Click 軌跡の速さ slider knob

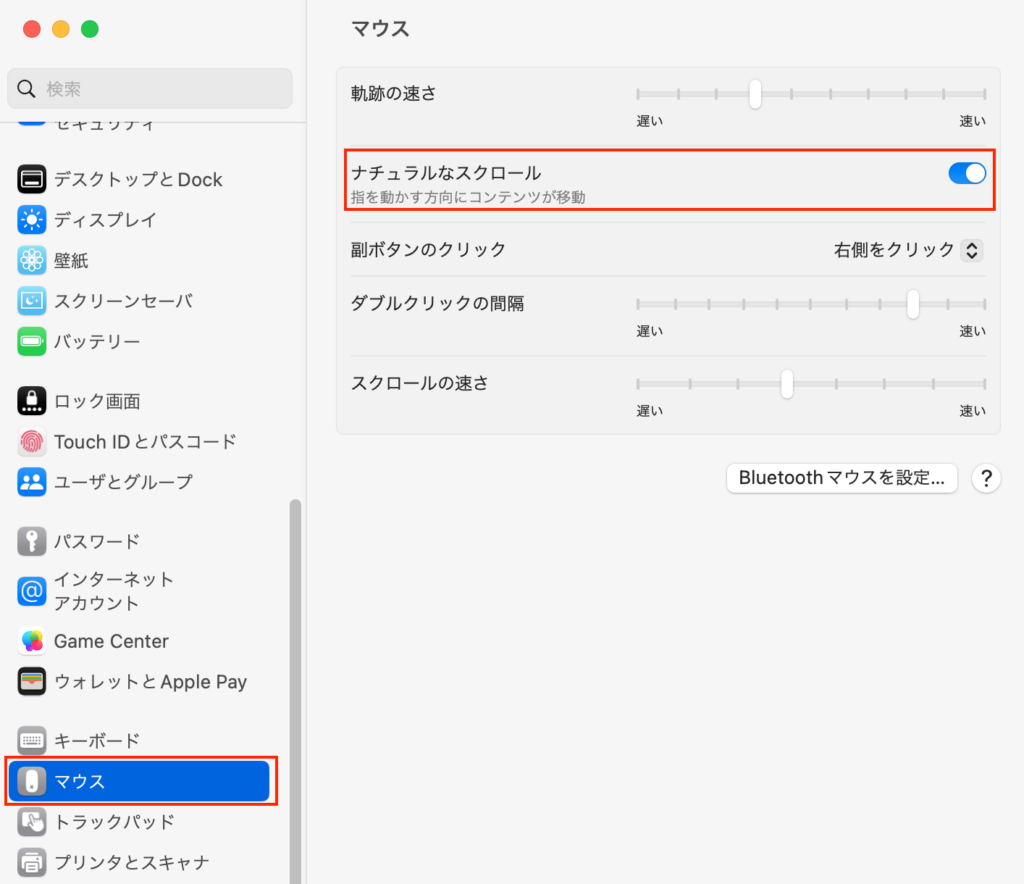pyautogui.click(x=755, y=95)
